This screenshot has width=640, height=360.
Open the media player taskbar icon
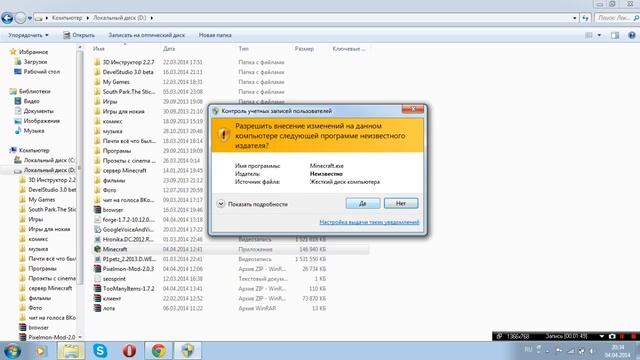[x=40, y=351]
